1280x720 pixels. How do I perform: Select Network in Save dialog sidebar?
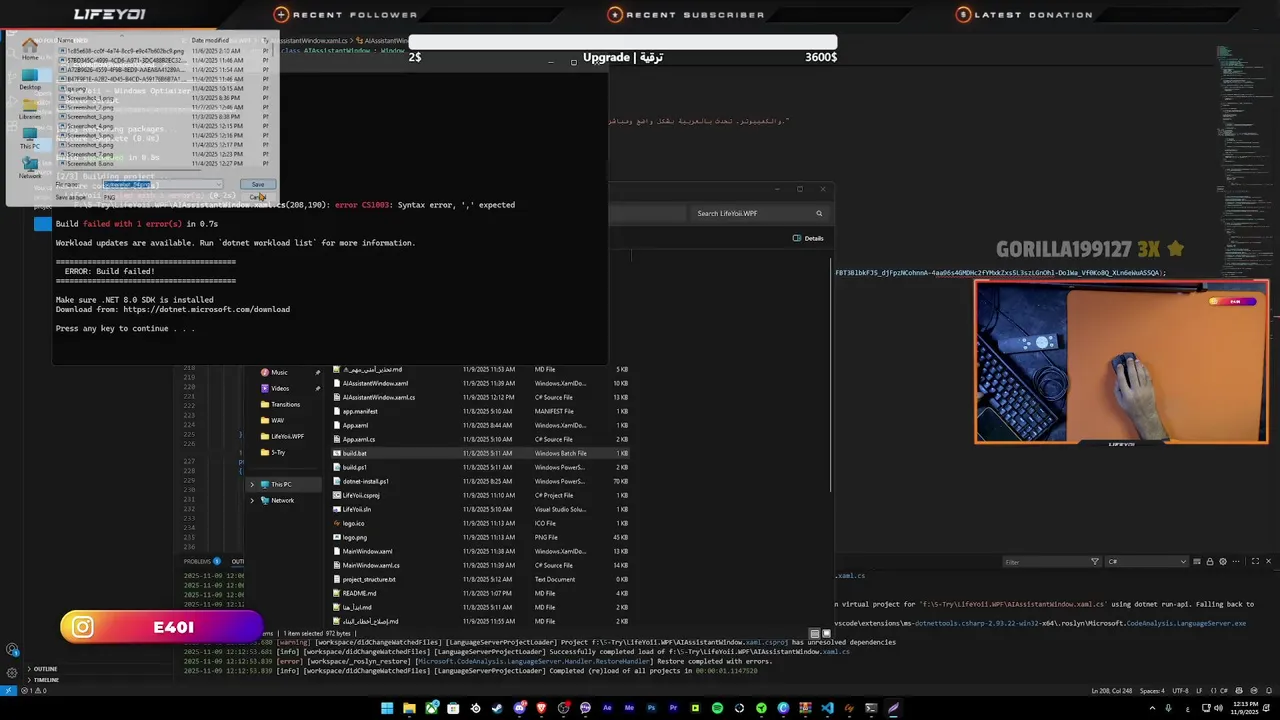pyautogui.click(x=30, y=167)
